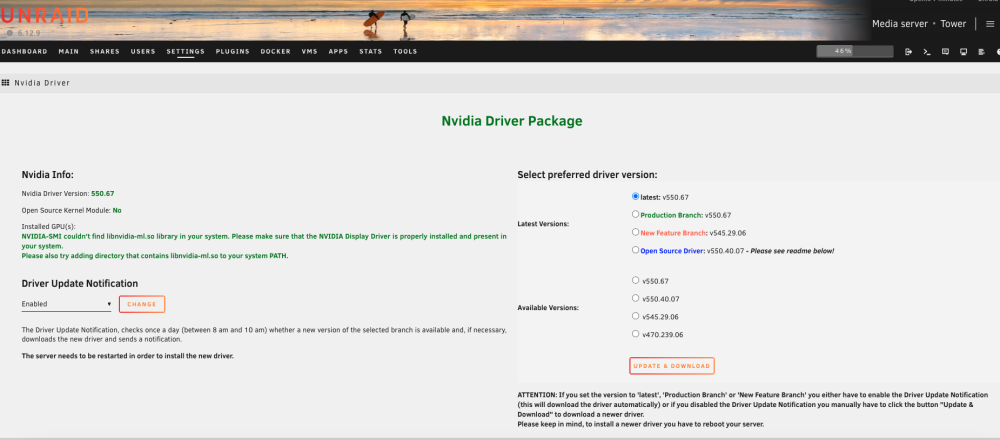This screenshot has width=1000, height=440.
Task: Select the 'latest: v550.67' radio button
Action: pos(635,196)
